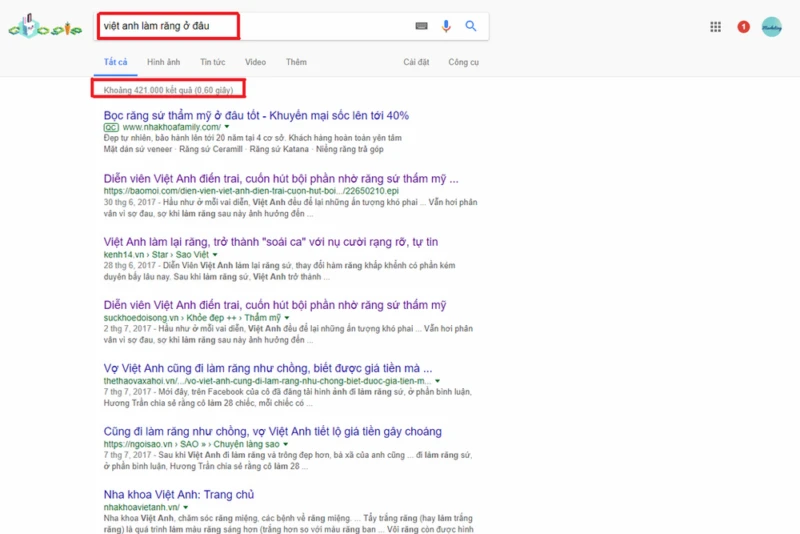Open Công cụ search tools

tap(463, 62)
